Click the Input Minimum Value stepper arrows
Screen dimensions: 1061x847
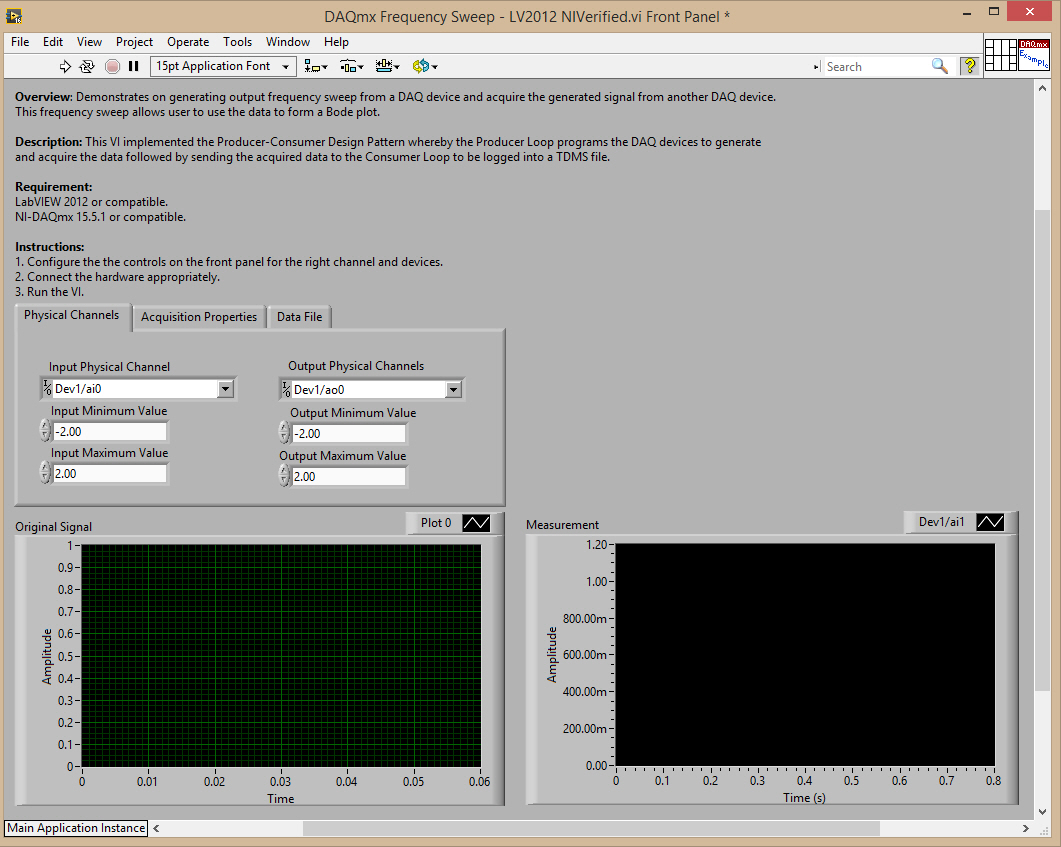pyautogui.click(x=45, y=431)
